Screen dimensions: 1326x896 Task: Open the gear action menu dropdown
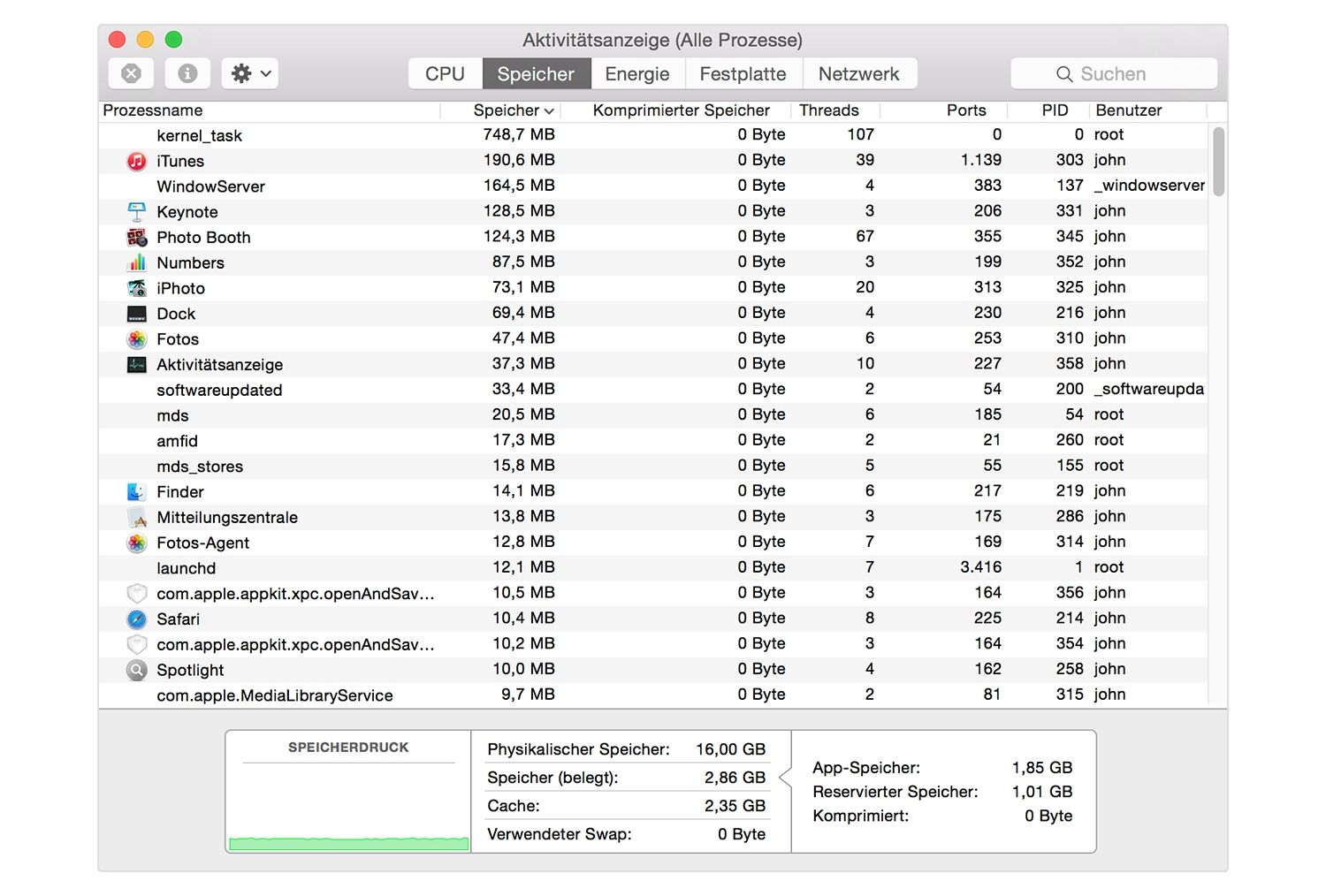[x=250, y=73]
